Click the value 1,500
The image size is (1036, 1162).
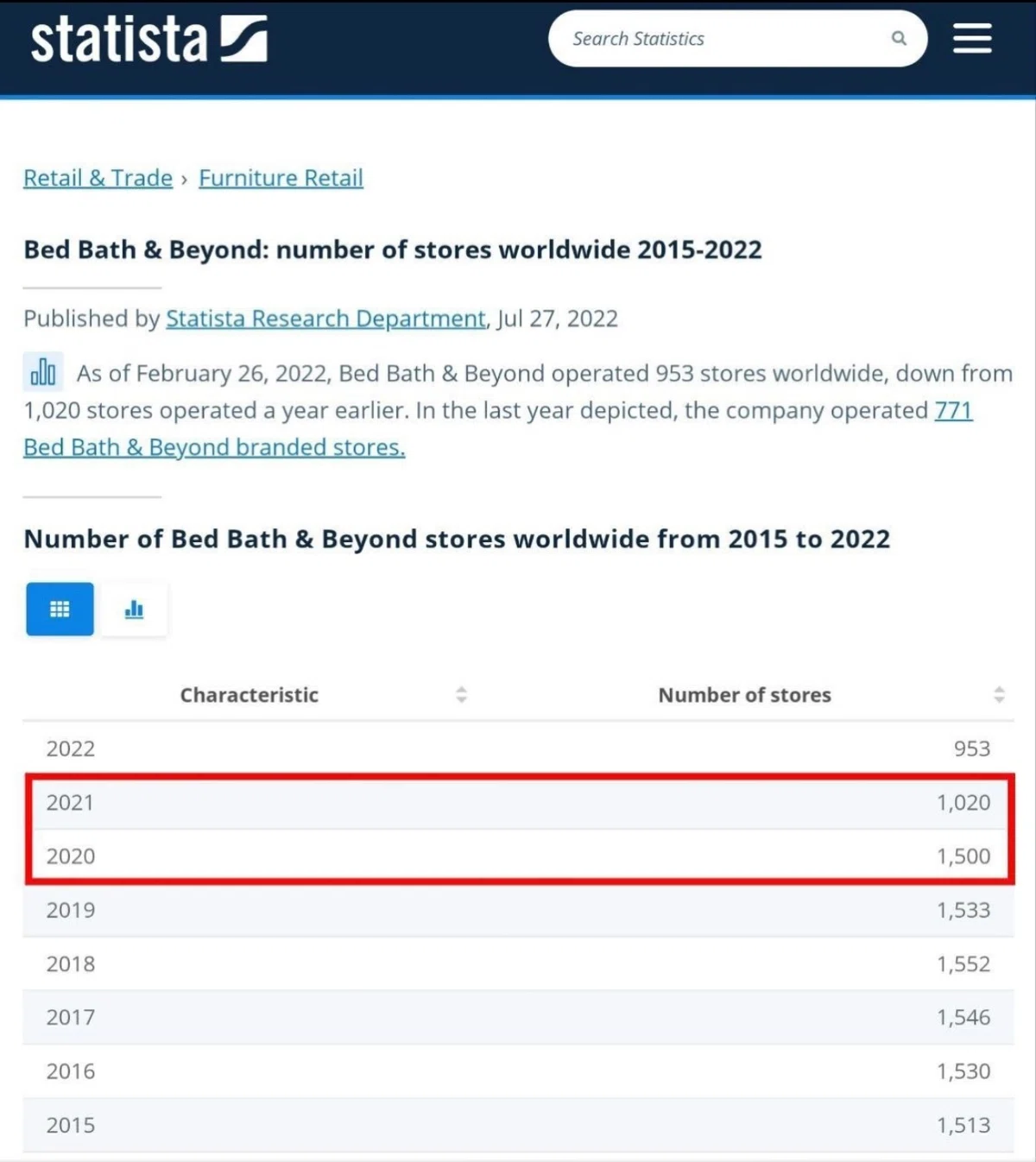click(x=963, y=856)
